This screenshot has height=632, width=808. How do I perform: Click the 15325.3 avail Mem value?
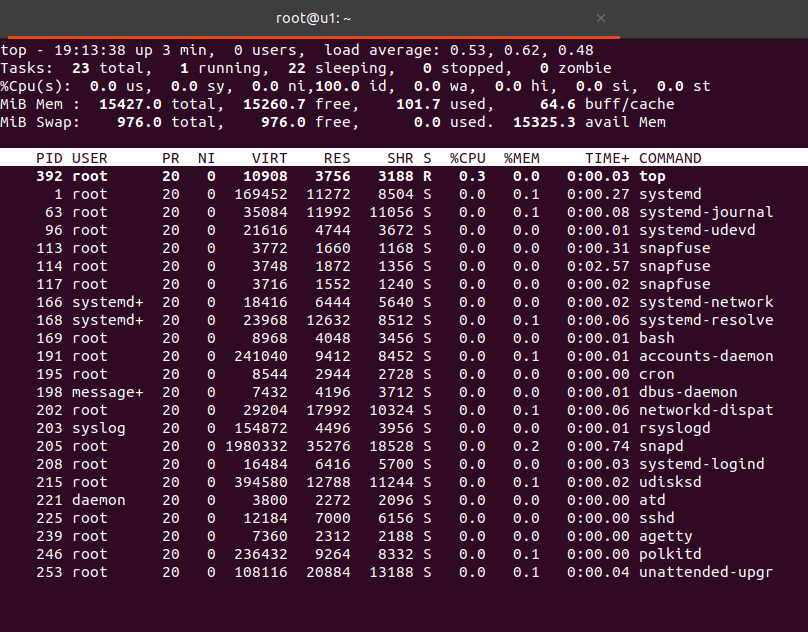(544, 123)
